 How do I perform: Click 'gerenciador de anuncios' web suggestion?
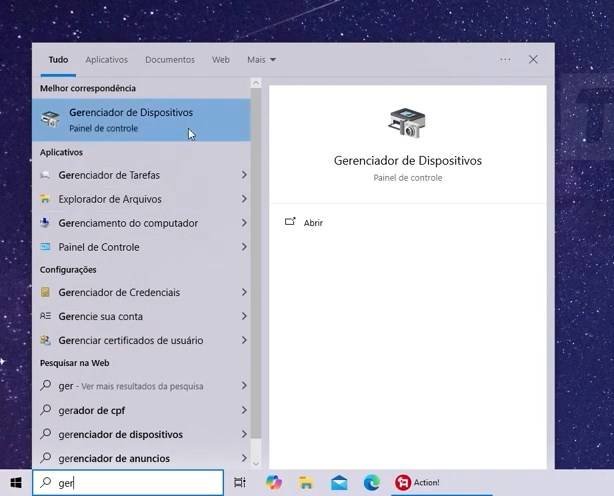click(141, 458)
